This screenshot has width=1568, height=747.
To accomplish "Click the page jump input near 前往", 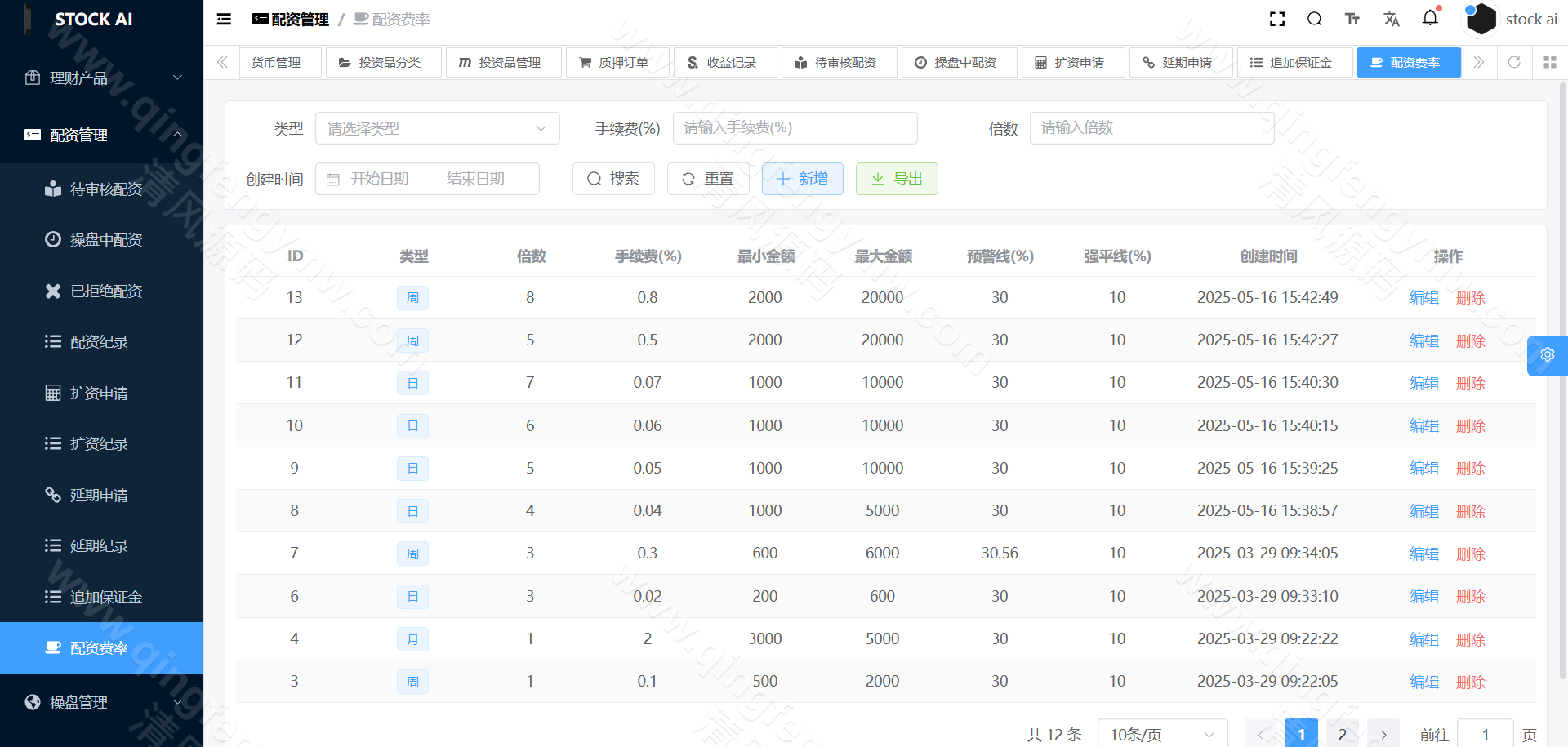I will click(x=1485, y=733).
